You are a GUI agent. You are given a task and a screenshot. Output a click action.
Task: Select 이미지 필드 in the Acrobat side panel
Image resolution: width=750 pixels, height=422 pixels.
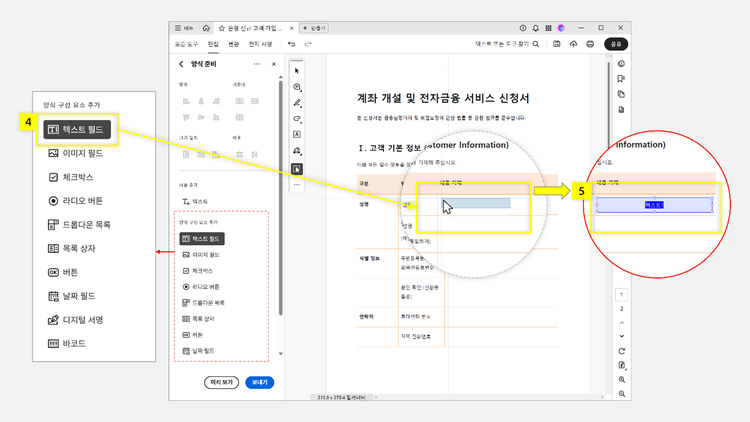[201, 255]
